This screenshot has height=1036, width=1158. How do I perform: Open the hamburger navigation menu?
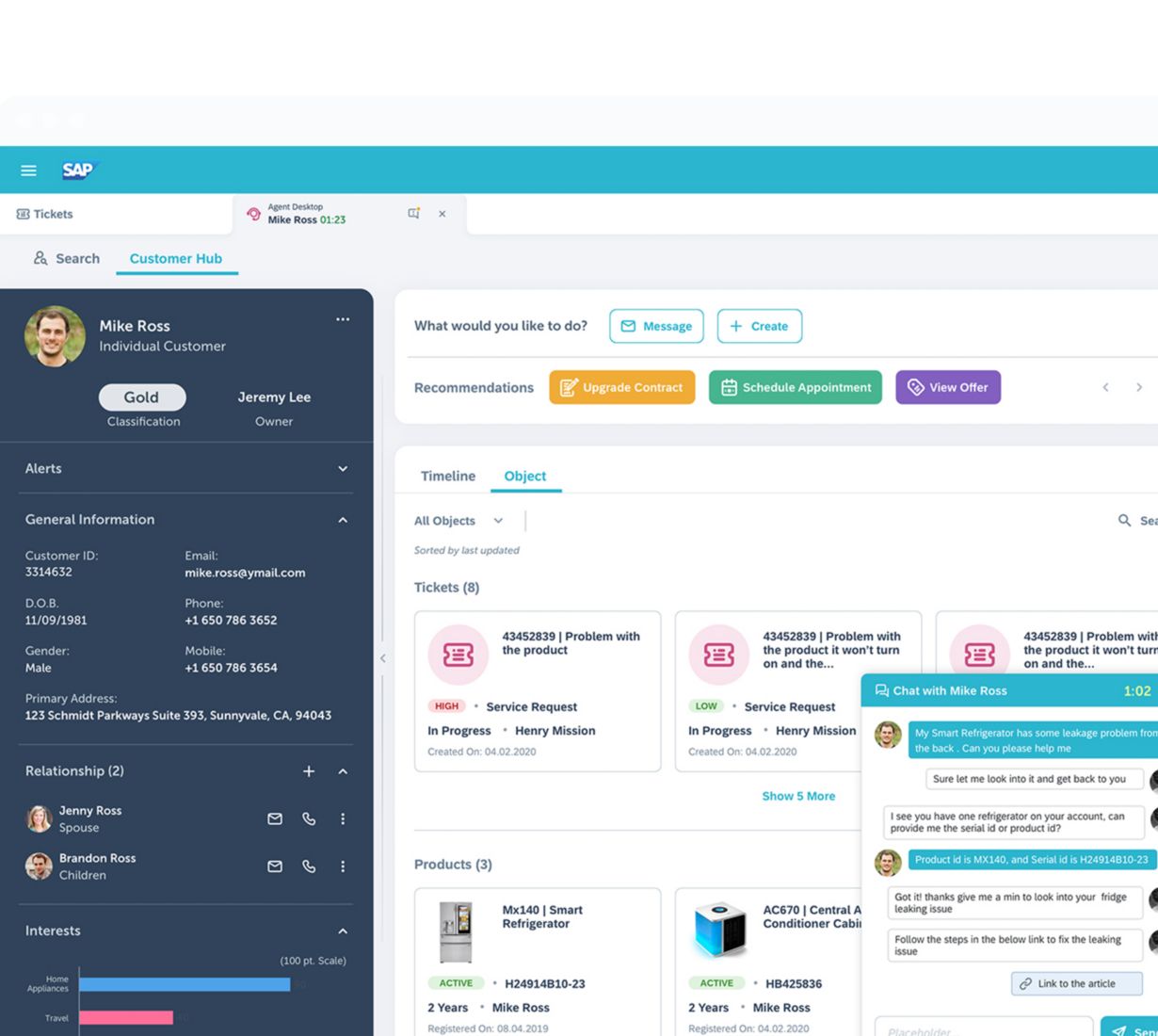[x=28, y=170]
